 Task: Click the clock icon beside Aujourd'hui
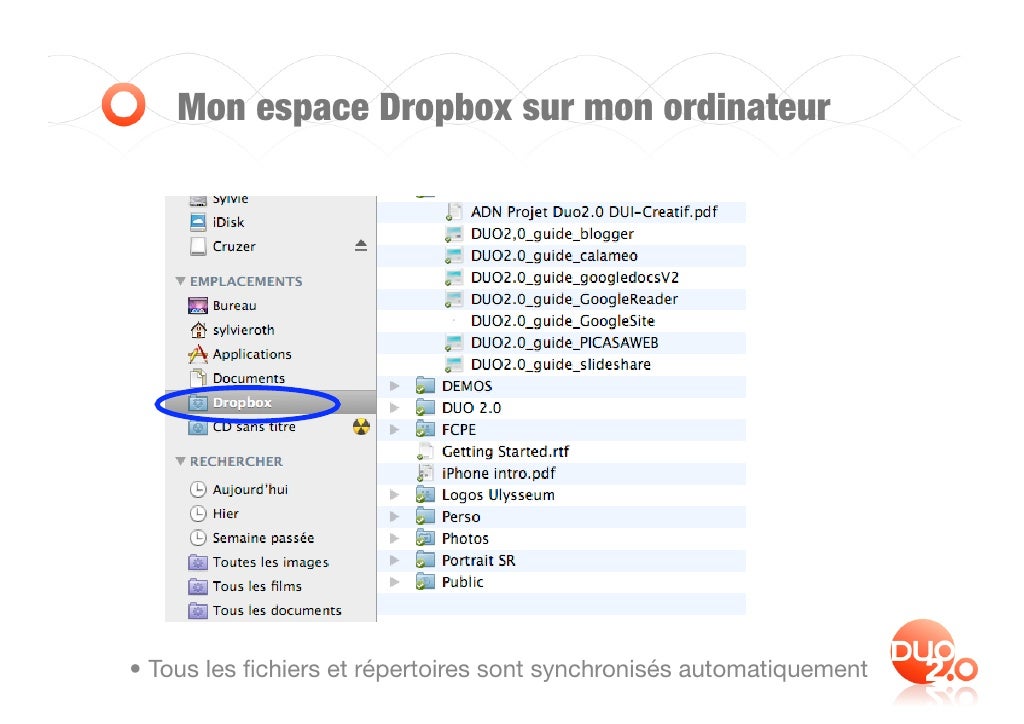pos(198,489)
